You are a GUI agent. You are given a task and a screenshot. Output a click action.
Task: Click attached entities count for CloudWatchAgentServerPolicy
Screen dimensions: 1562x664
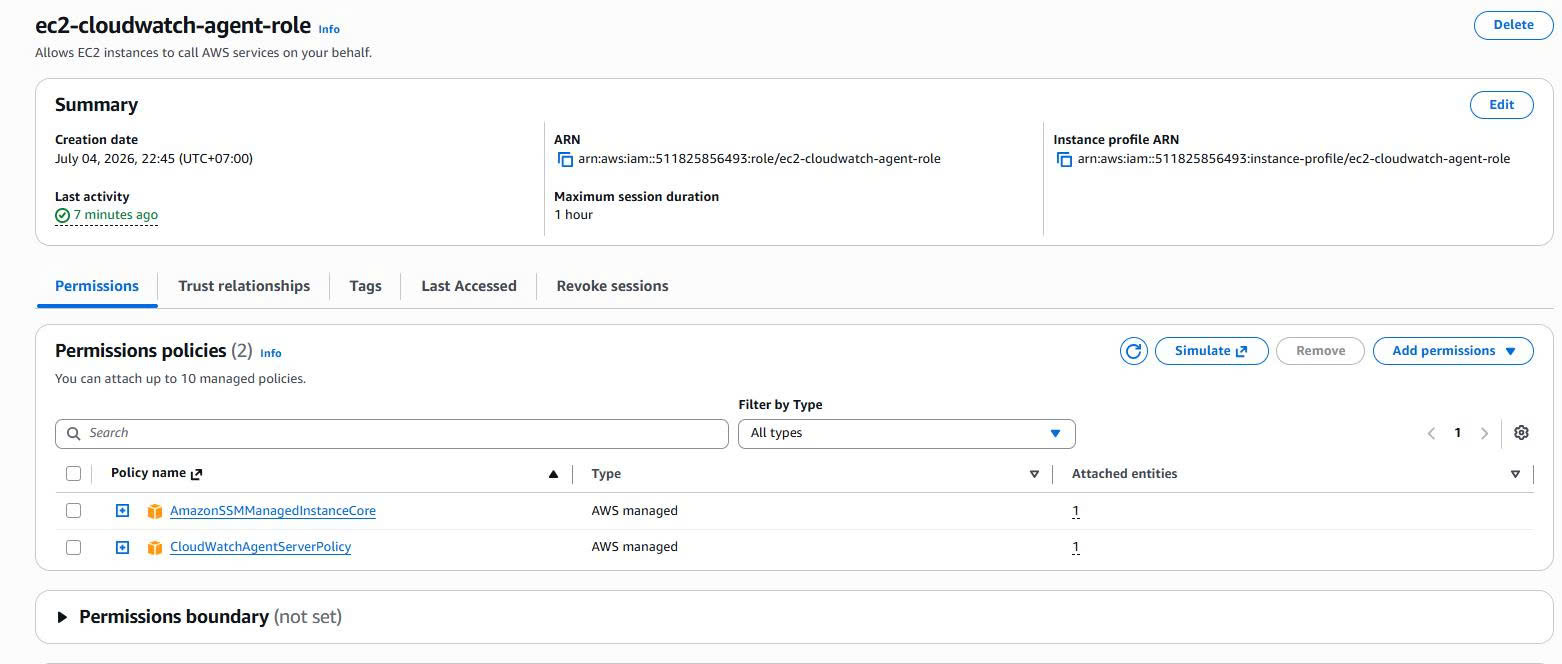[1075, 547]
